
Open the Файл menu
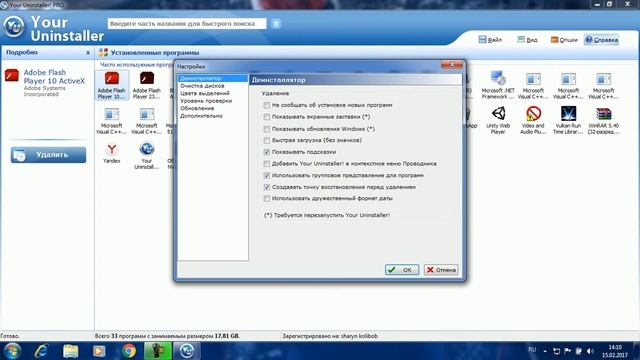click(490, 40)
